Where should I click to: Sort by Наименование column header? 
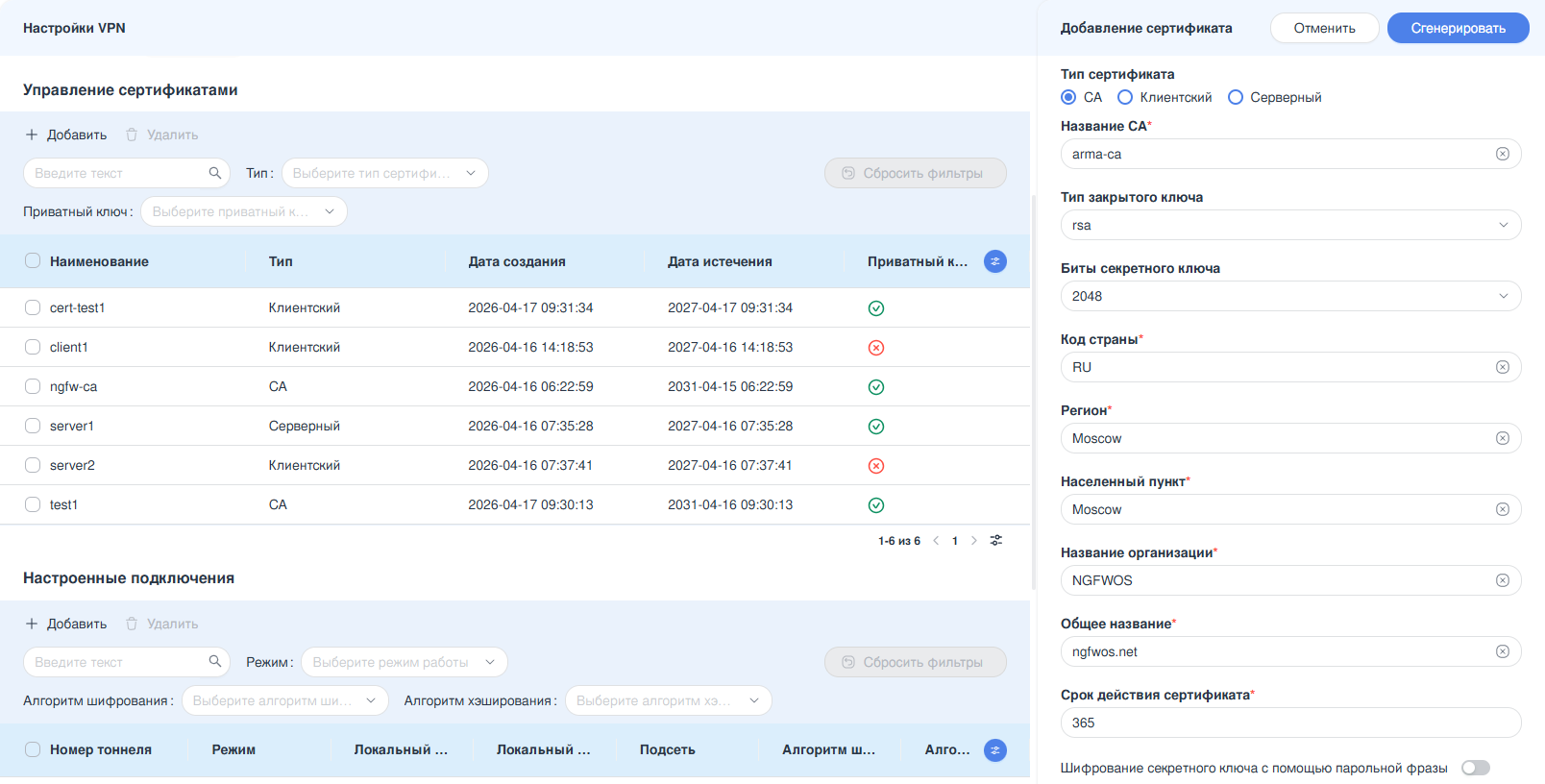click(x=99, y=261)
